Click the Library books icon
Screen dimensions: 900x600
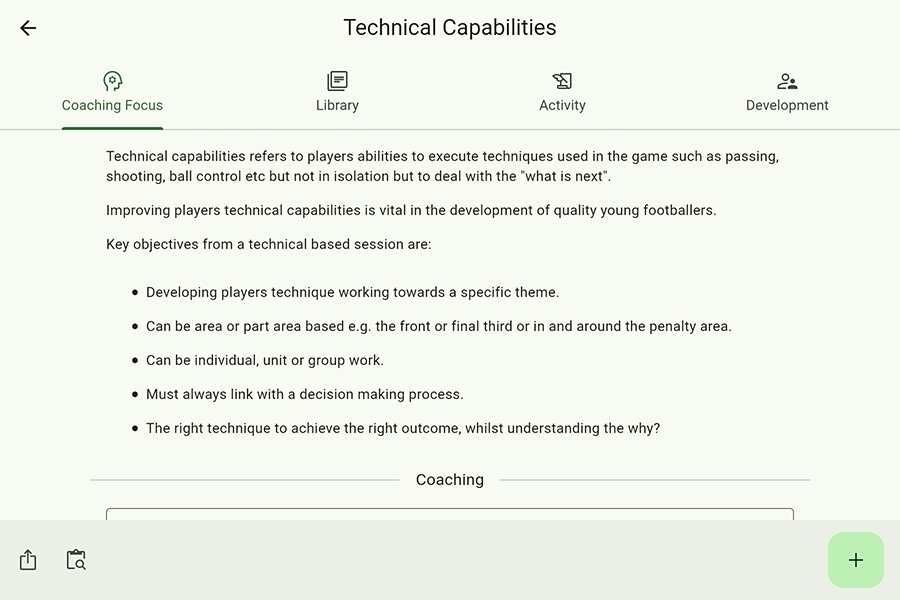pos(337,81)
